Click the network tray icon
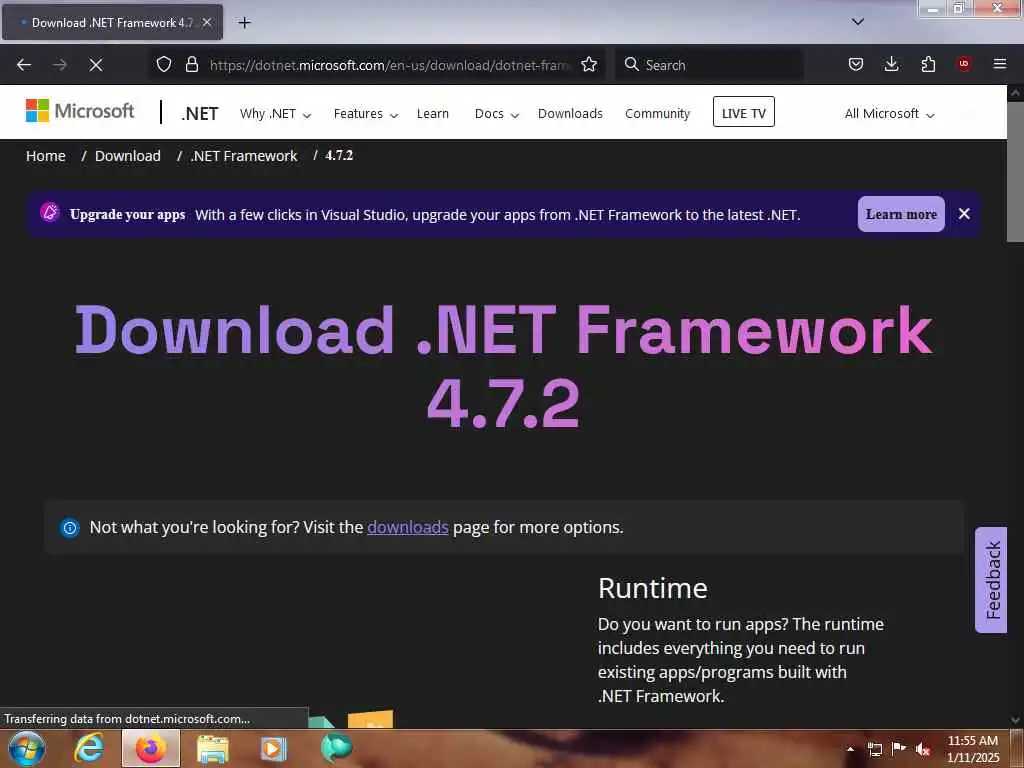 click(874, 749)
